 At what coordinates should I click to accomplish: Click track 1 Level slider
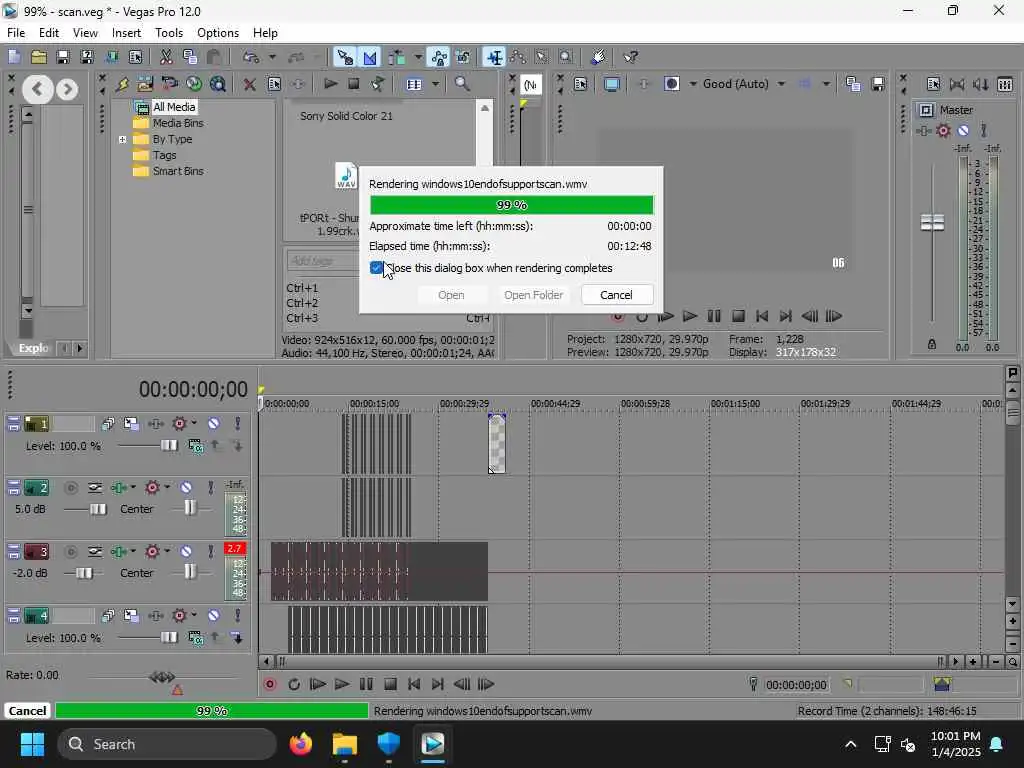tap(168, 445)
